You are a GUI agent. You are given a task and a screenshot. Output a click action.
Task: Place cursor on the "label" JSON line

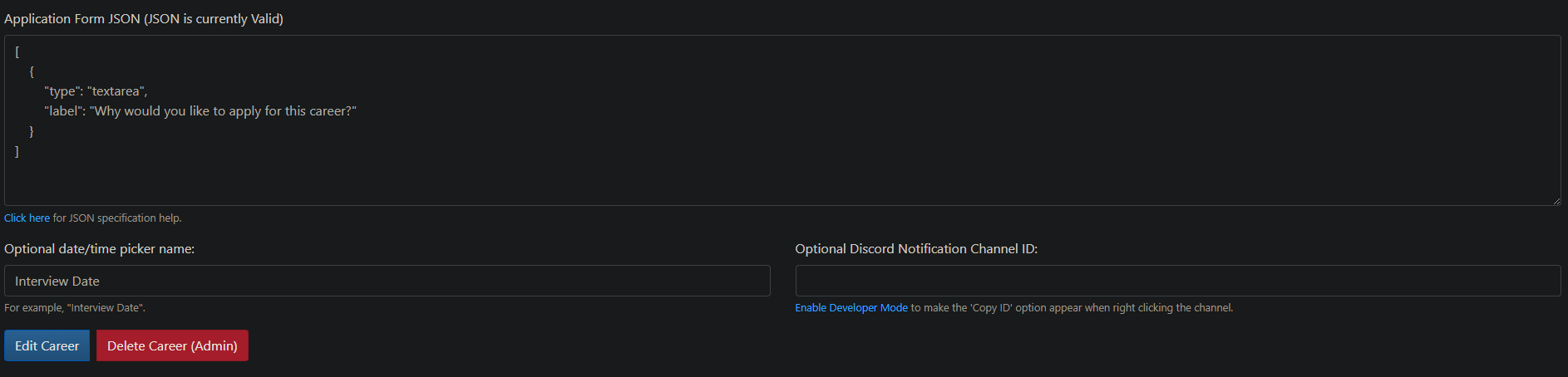200,111
